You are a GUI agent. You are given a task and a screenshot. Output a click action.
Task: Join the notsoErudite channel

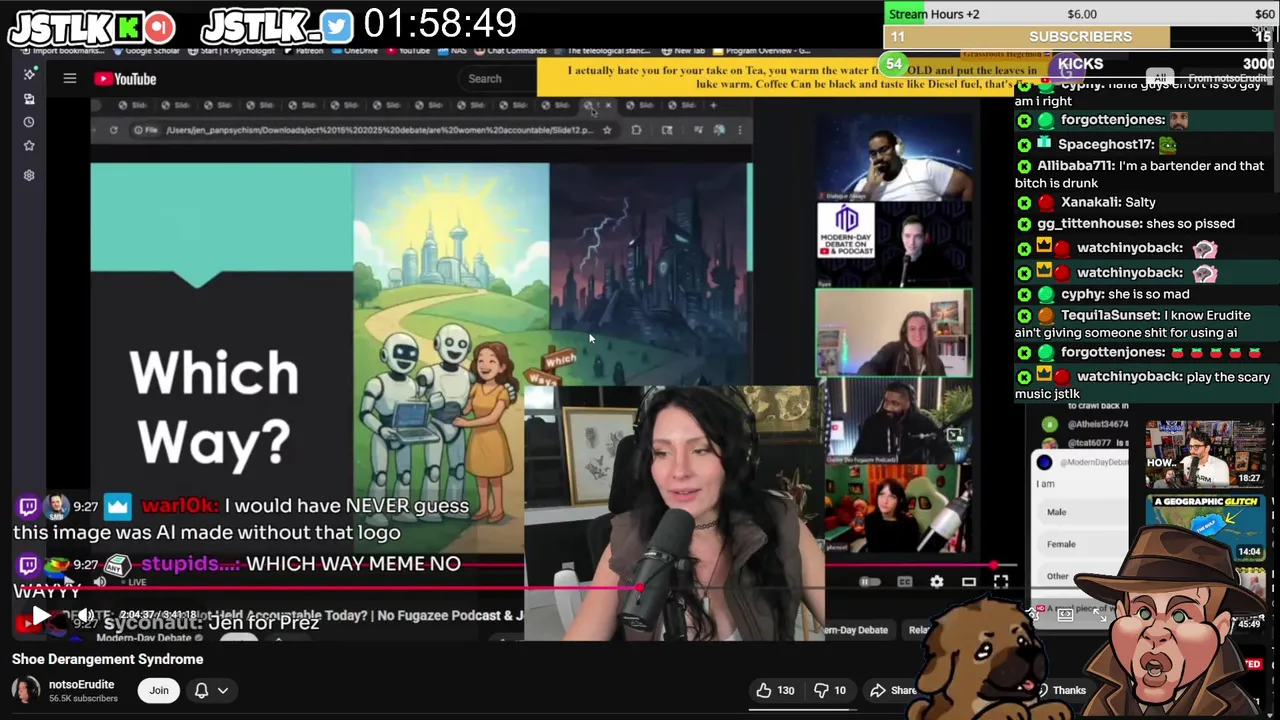159,690
